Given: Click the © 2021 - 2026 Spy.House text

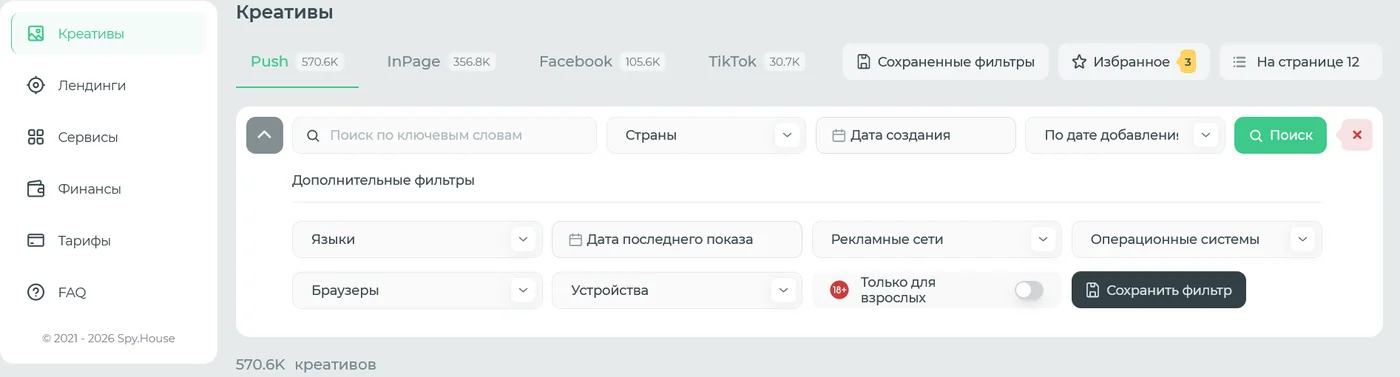Looking at the screenshot, I should [109, 339].
